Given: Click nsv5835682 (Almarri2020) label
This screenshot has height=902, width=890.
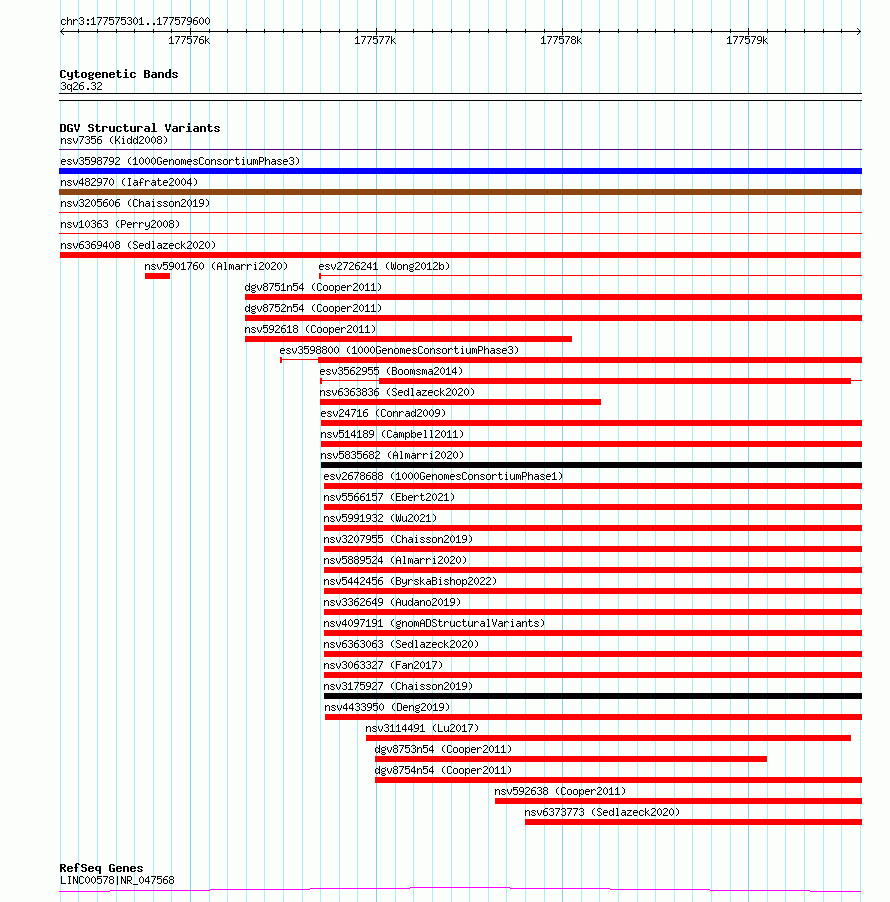Looking at the screenshot, I should (392, 455).
